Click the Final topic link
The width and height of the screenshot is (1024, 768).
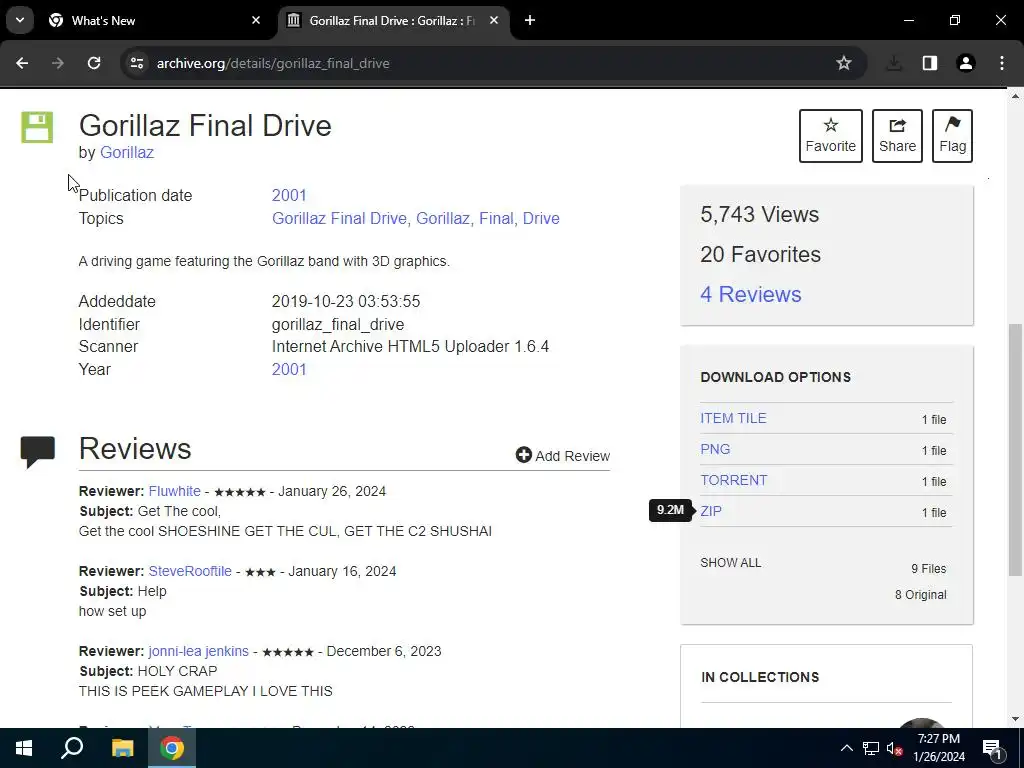496,218
